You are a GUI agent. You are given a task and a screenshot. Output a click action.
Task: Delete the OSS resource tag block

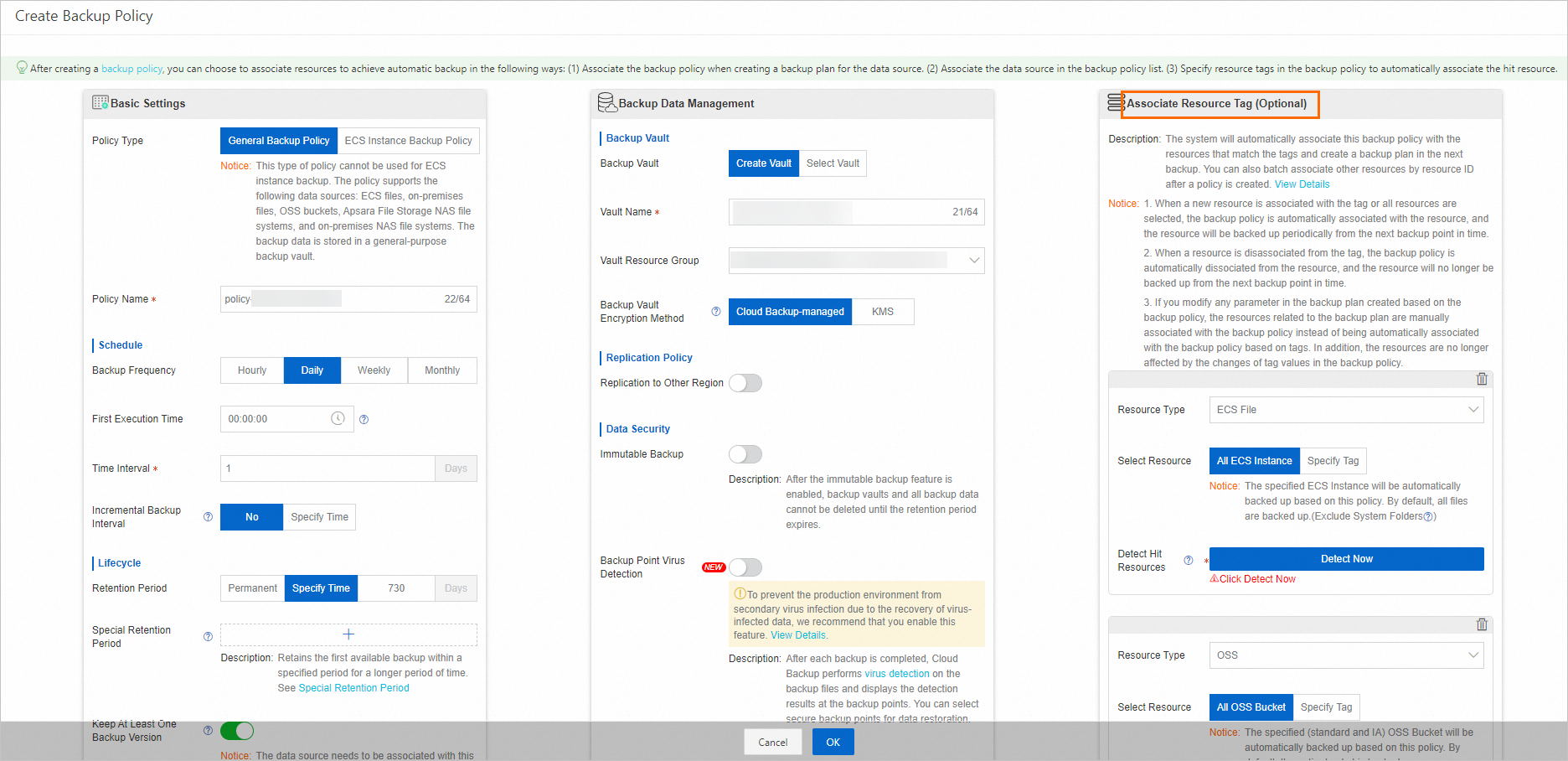[x=1482, y=624]
